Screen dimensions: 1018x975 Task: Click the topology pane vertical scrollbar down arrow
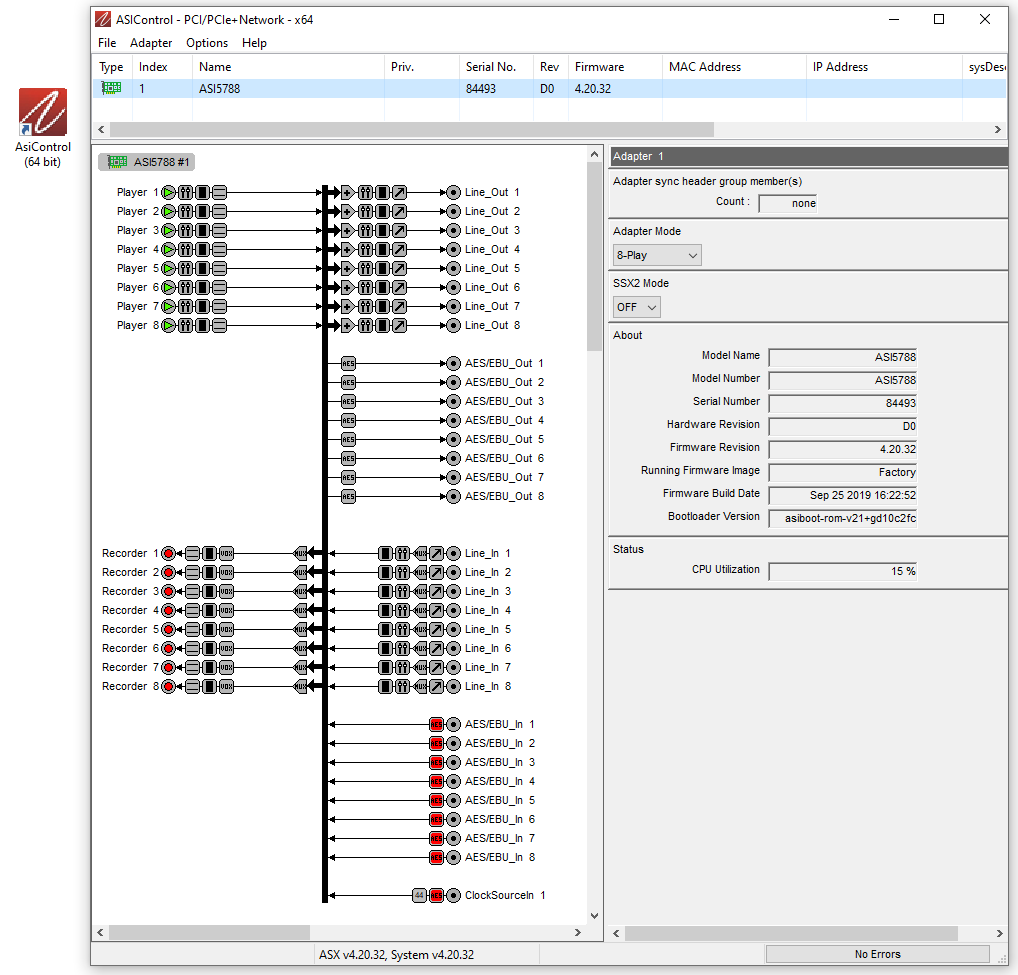[595, 916]
